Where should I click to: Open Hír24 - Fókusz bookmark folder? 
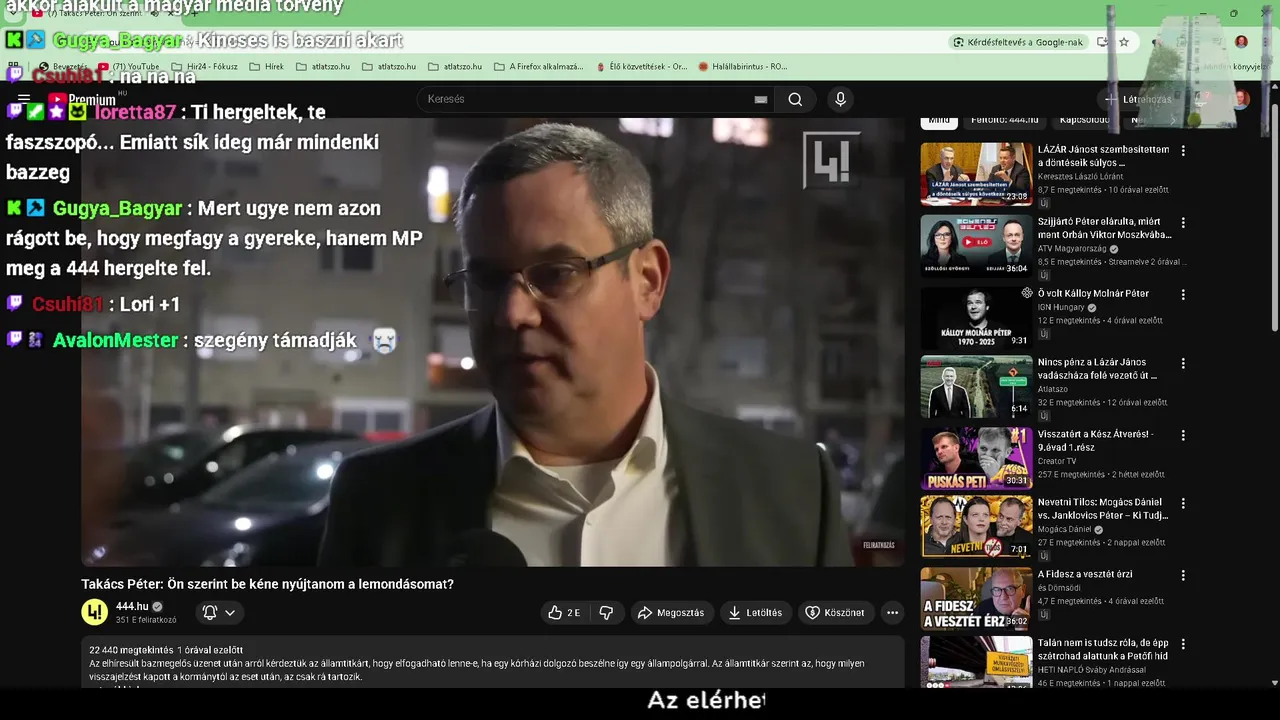click(204, 67)
